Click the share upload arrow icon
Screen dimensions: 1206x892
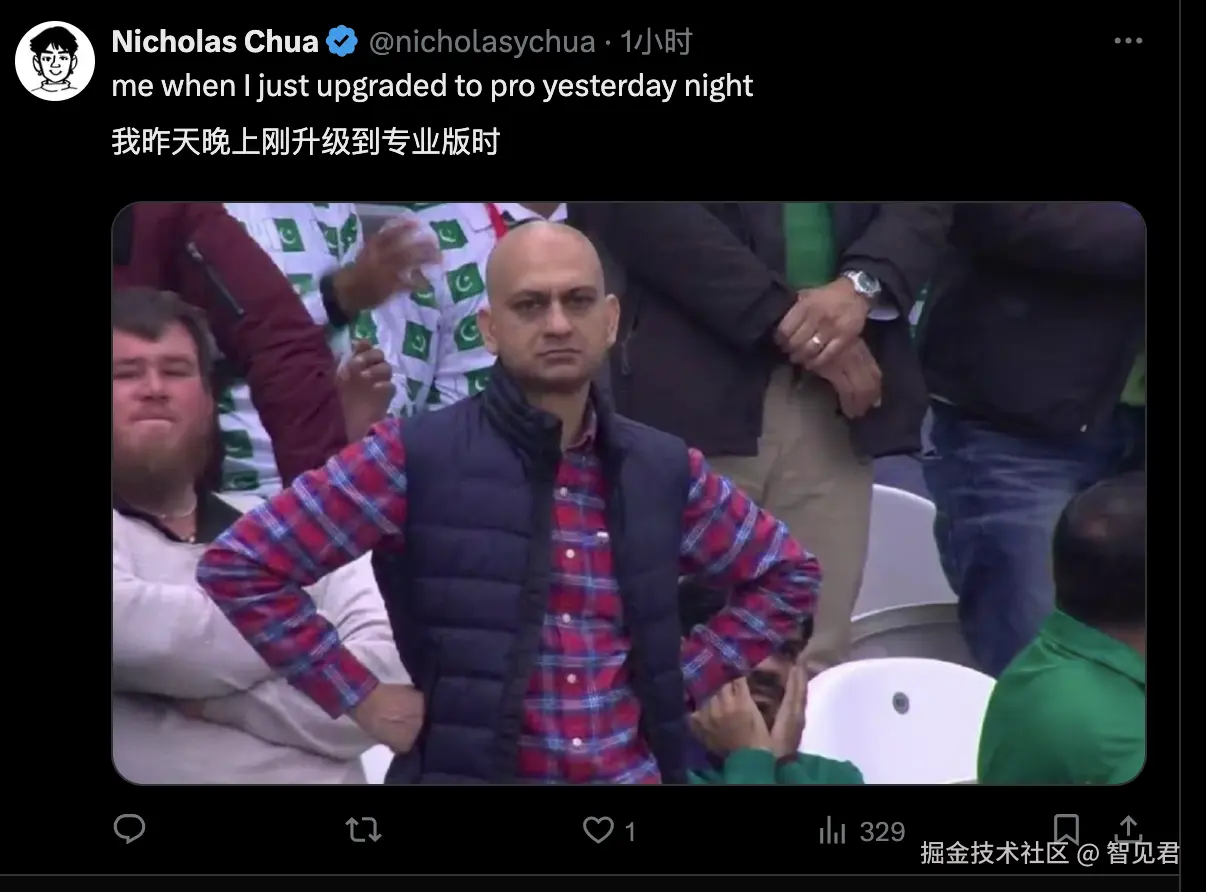[x=1129, y=829]
